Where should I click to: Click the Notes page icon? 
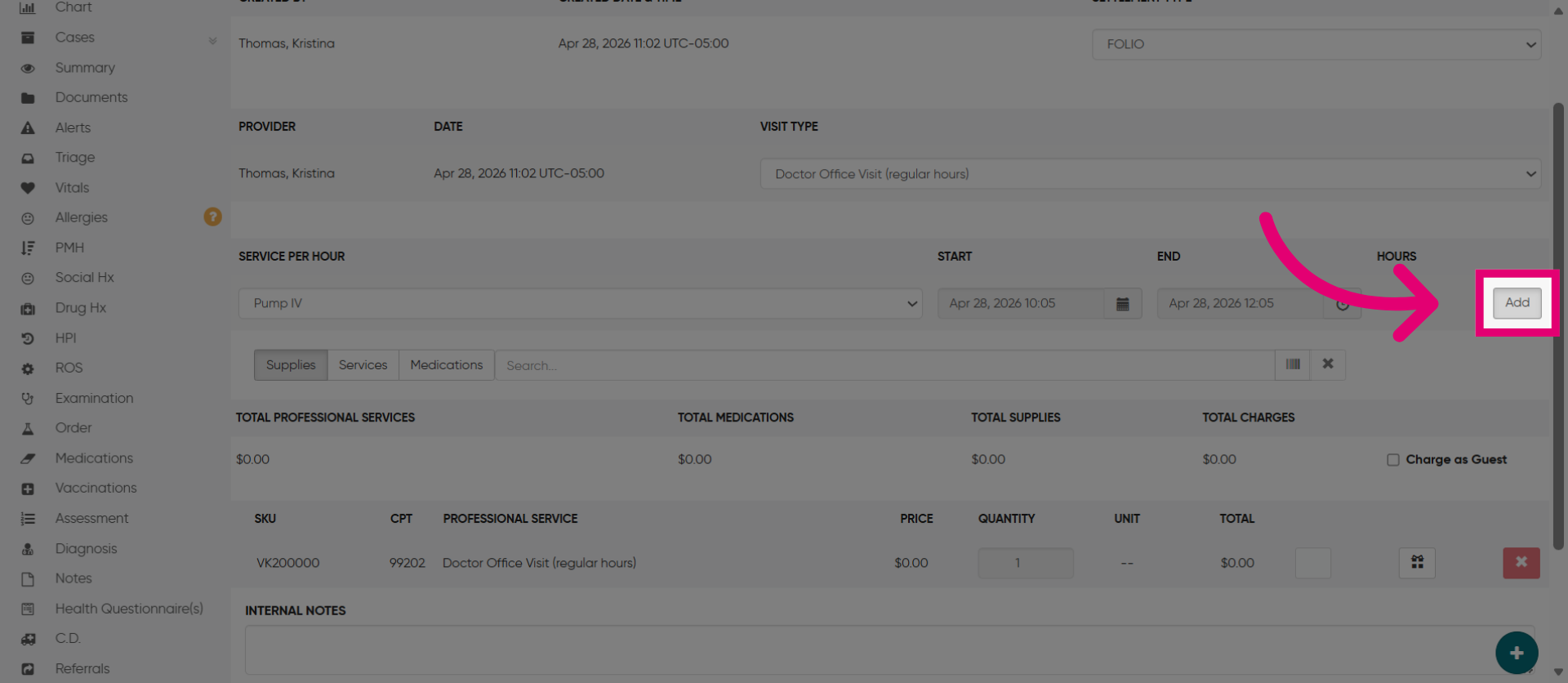pyautogui.click(x=27, y=578)
